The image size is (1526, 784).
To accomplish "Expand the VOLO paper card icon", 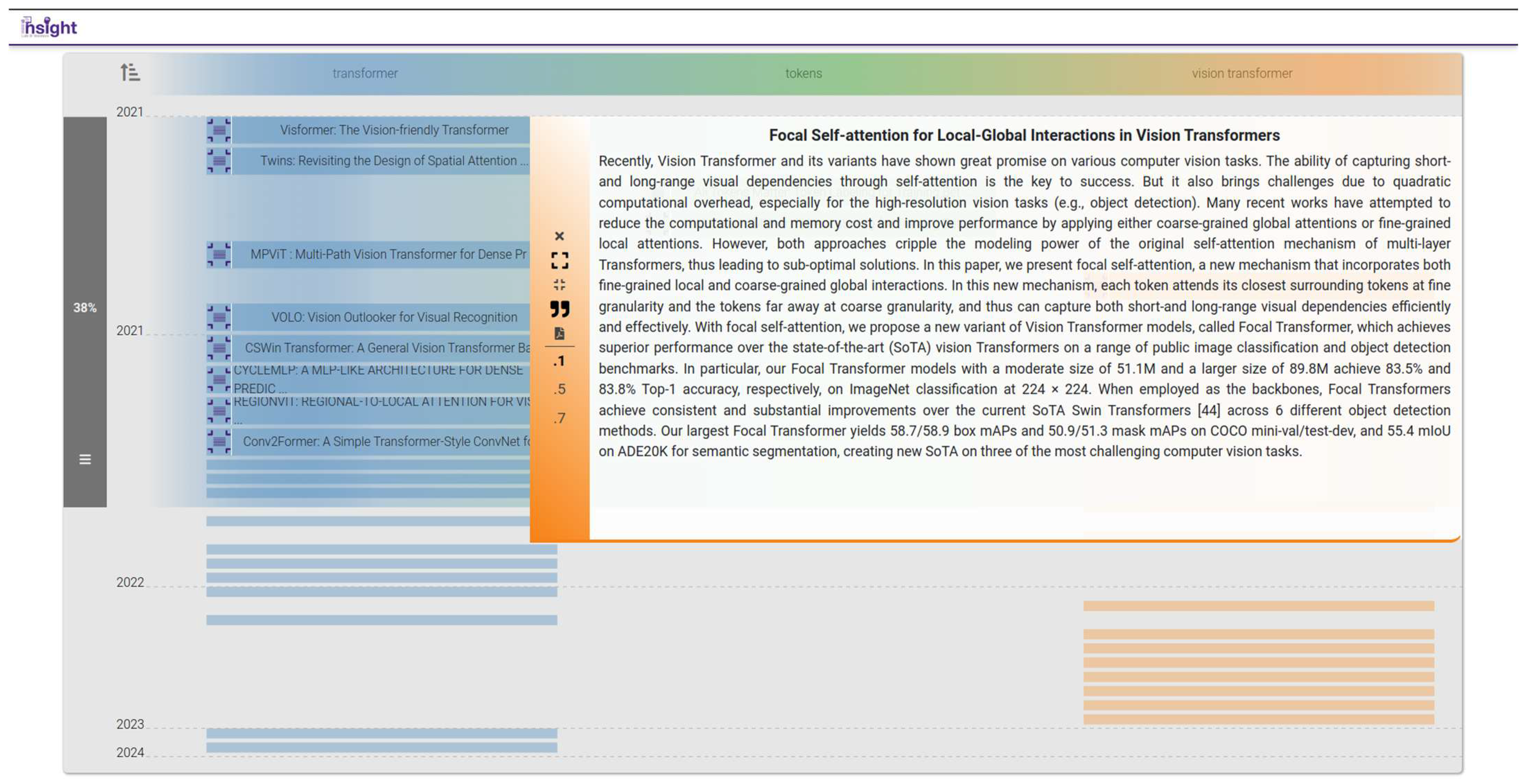I will (x=219, y=317).
